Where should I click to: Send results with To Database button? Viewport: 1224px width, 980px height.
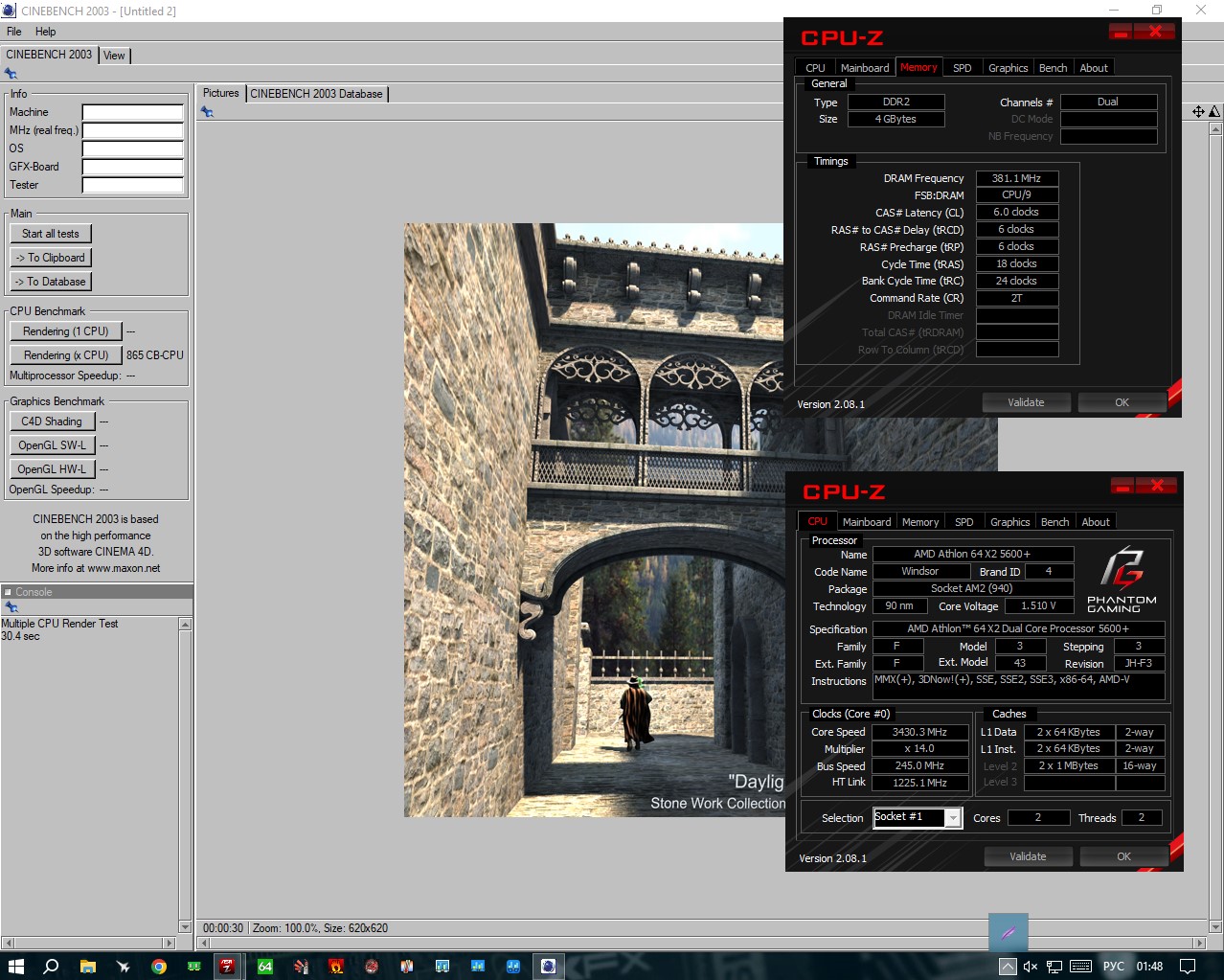tap(51, 282)
